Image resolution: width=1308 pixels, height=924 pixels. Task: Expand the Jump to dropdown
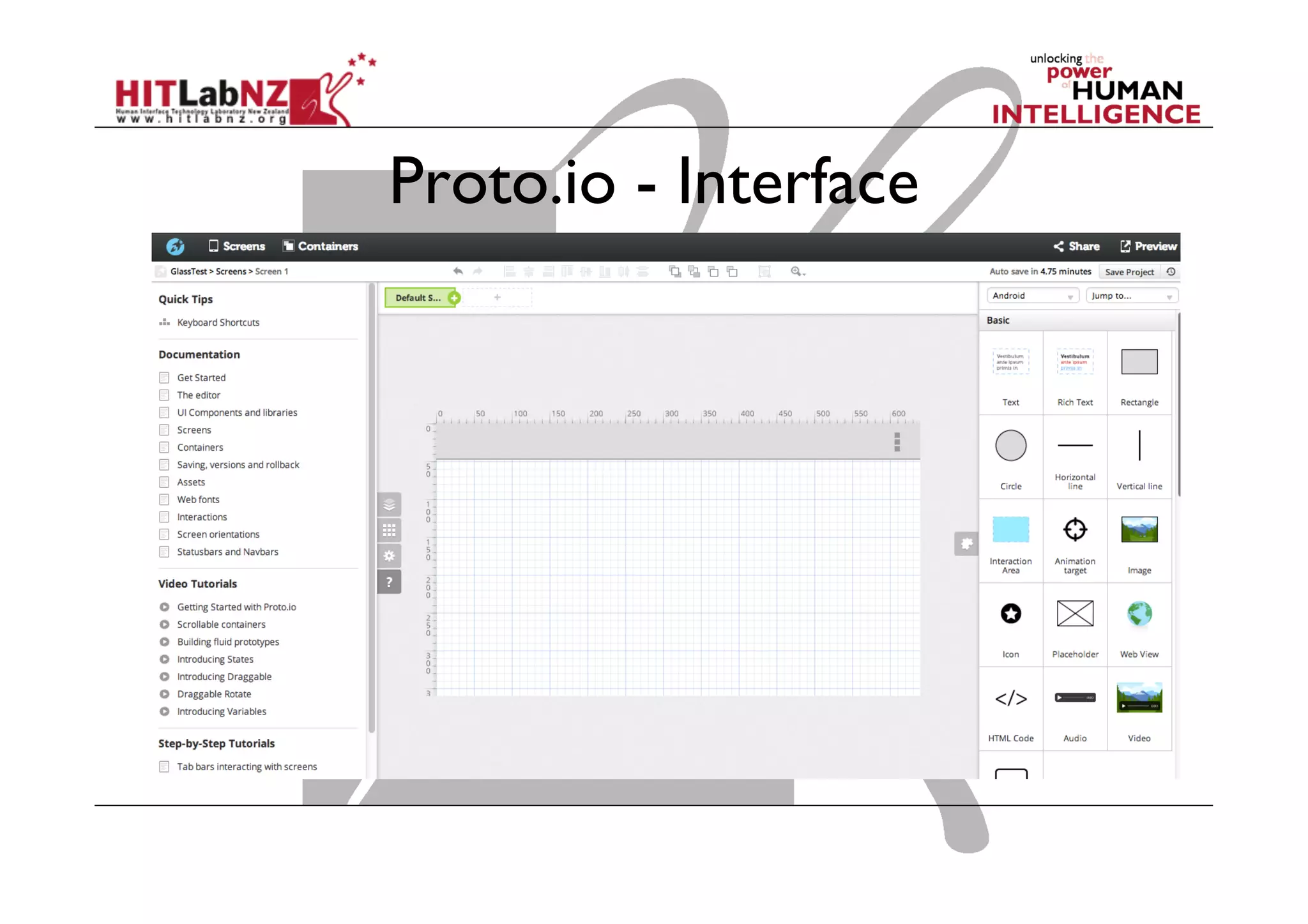point(1131,296)
